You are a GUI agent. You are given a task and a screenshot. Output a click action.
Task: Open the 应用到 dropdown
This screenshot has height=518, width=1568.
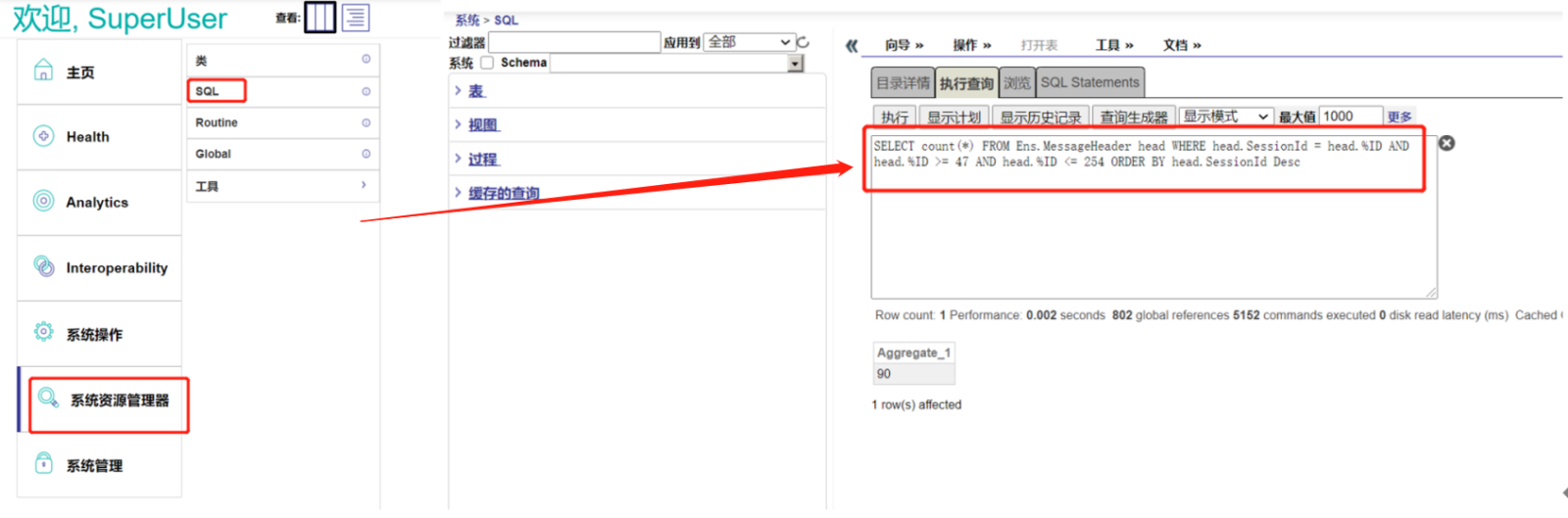click(749, 42)
